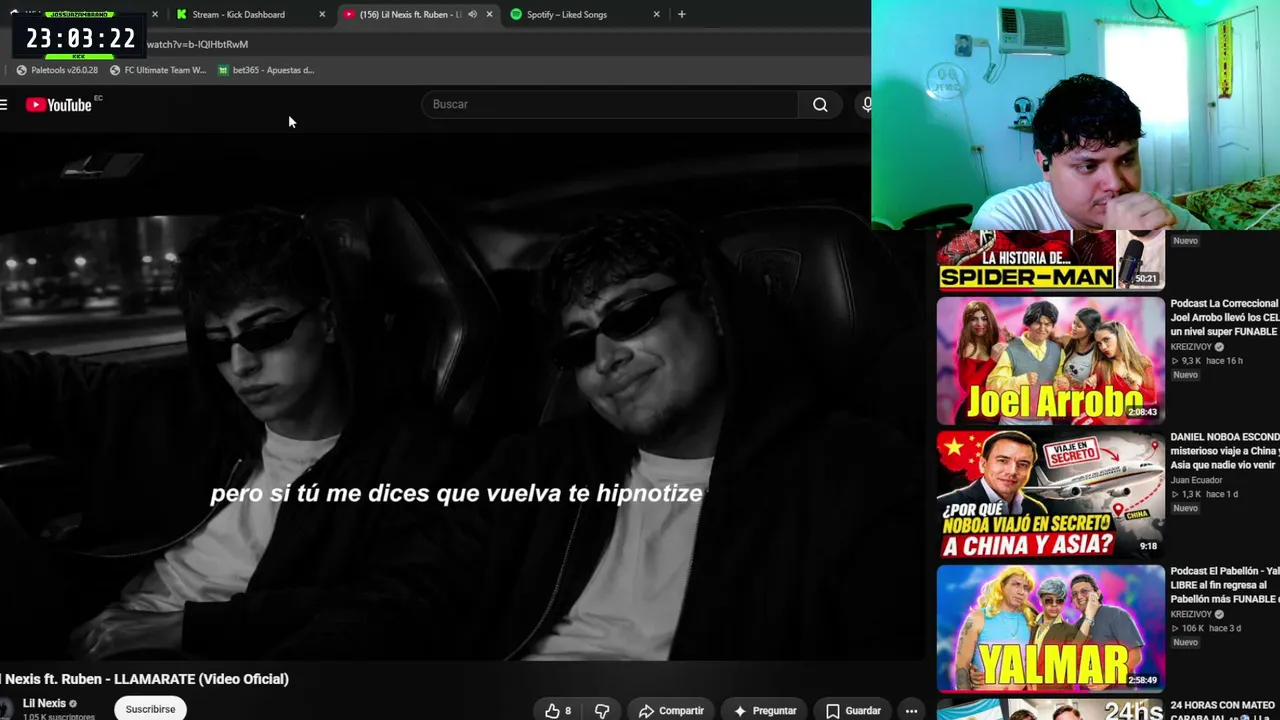Image resolution: width=1280 pixels, height=720 pixels.
Task: Open the Podcast La Correccional video title
Action: pos(1225,317)
